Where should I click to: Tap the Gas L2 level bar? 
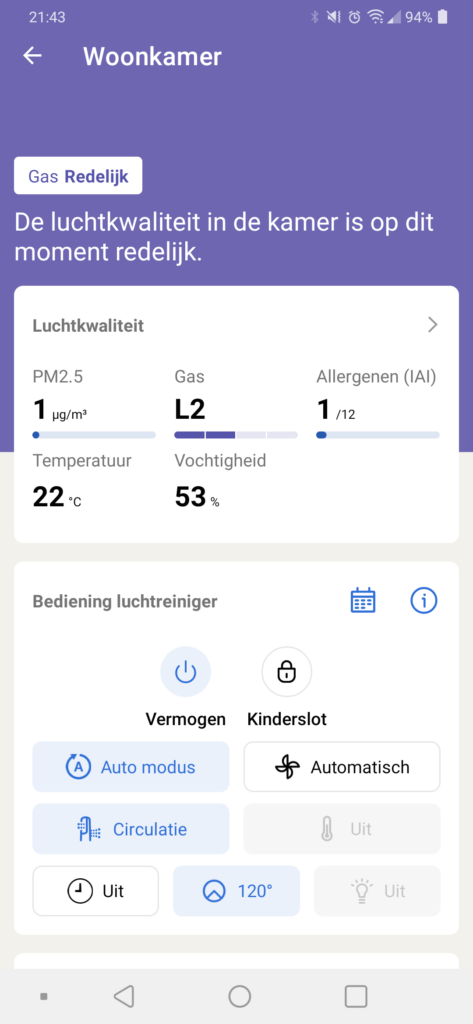(236, 434)
